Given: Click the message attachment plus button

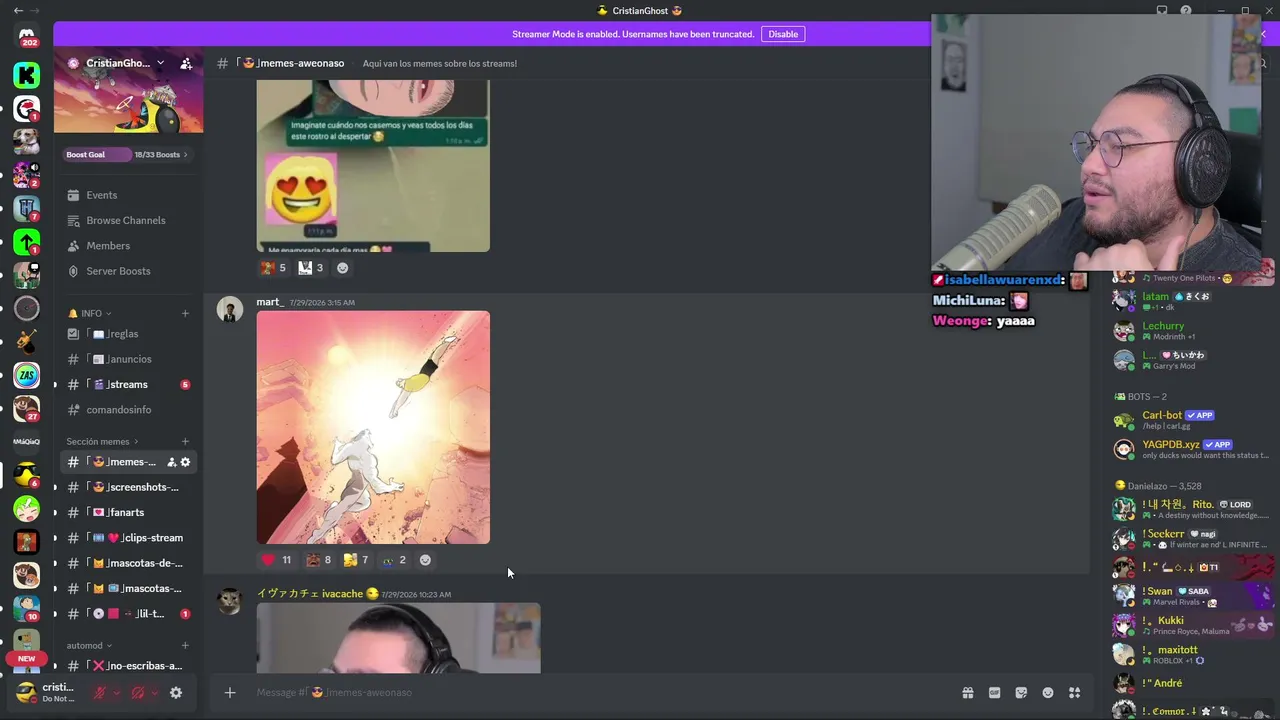Looking at the screenshot, I should tap(230, 692).
